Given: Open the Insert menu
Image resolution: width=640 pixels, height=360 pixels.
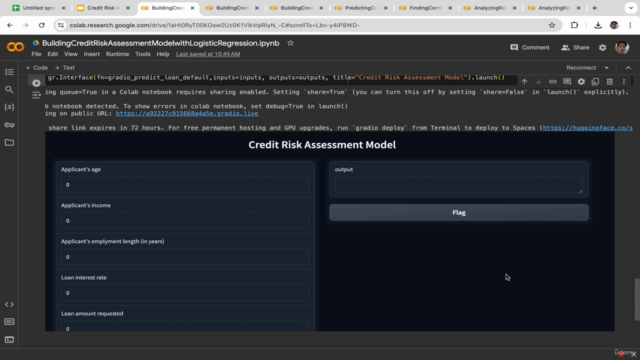Looking at the screenshot, I should click(91, 54).
